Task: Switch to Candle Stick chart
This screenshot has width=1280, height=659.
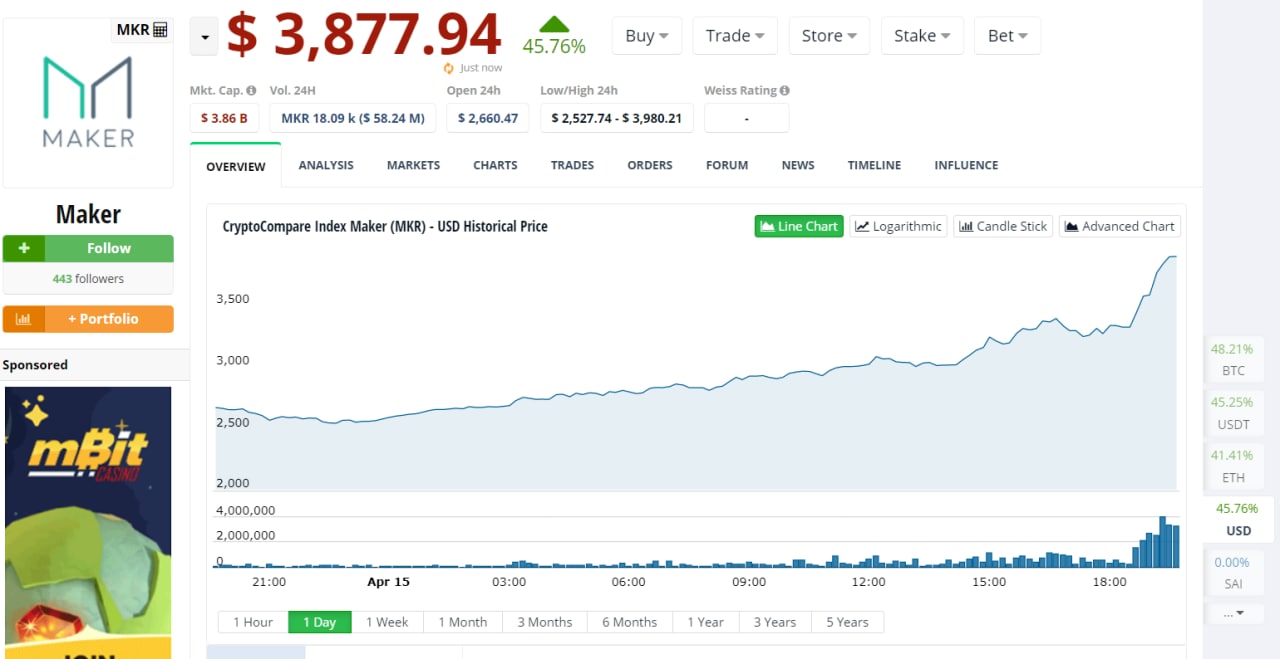Action: tap(1003, 226)
